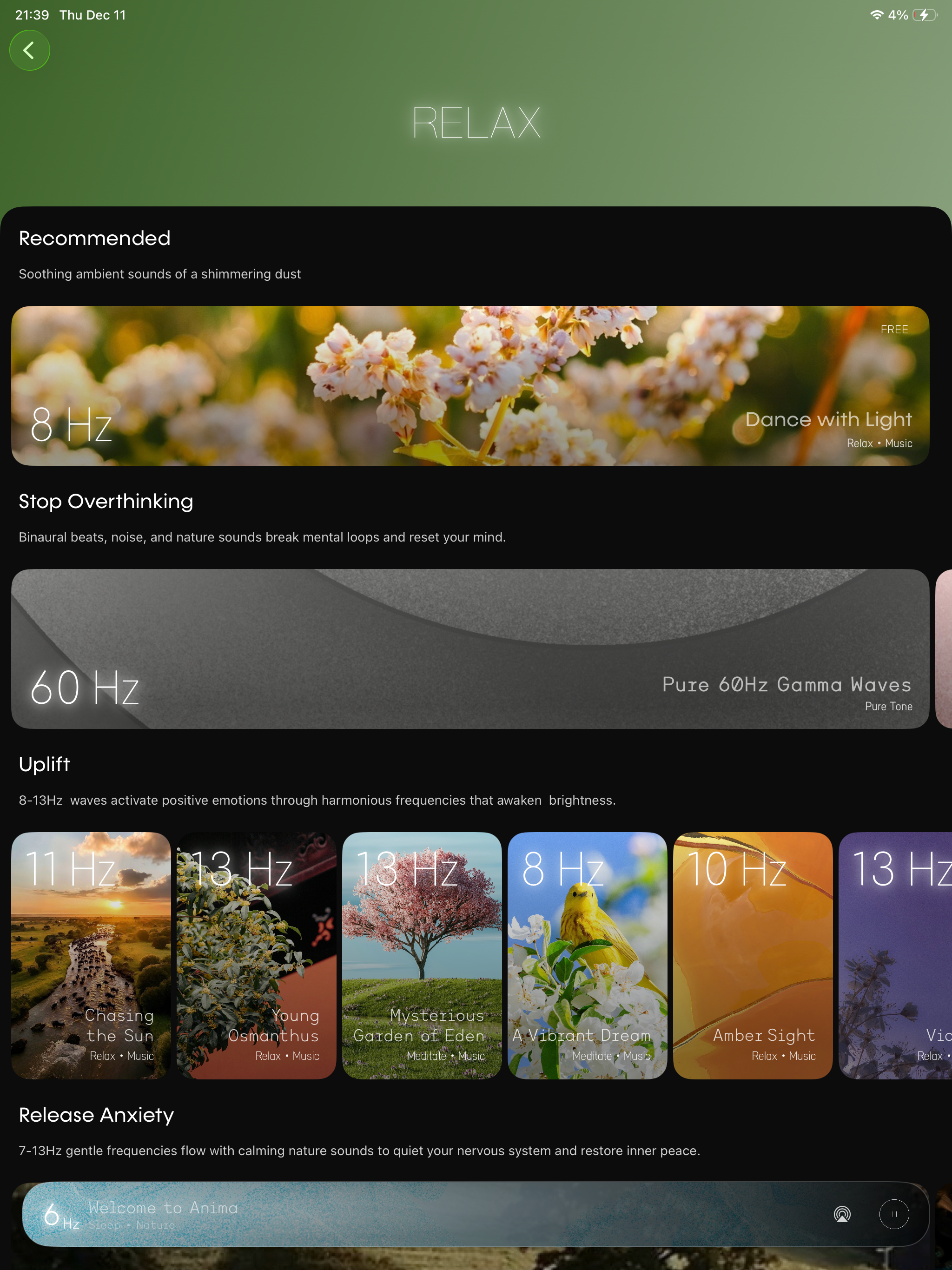This screenshot has height=1270, width=952.
Task: Tap the RELAX page title
Action: 476,122
